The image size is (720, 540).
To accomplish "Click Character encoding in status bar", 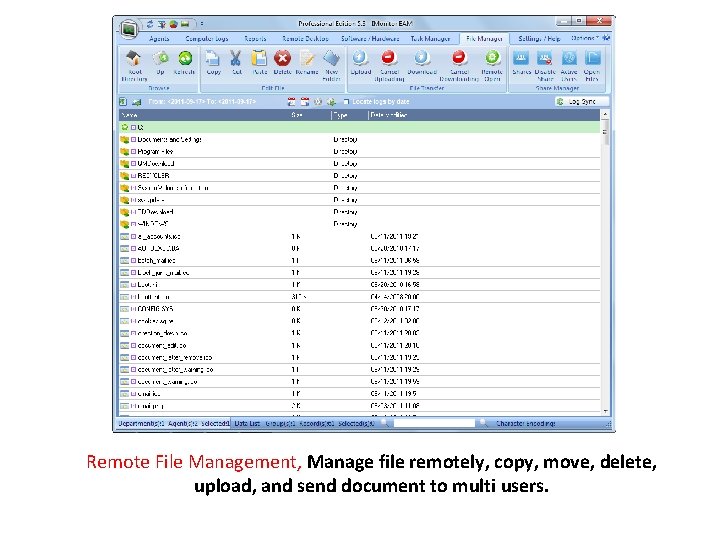I will [526, 423].
